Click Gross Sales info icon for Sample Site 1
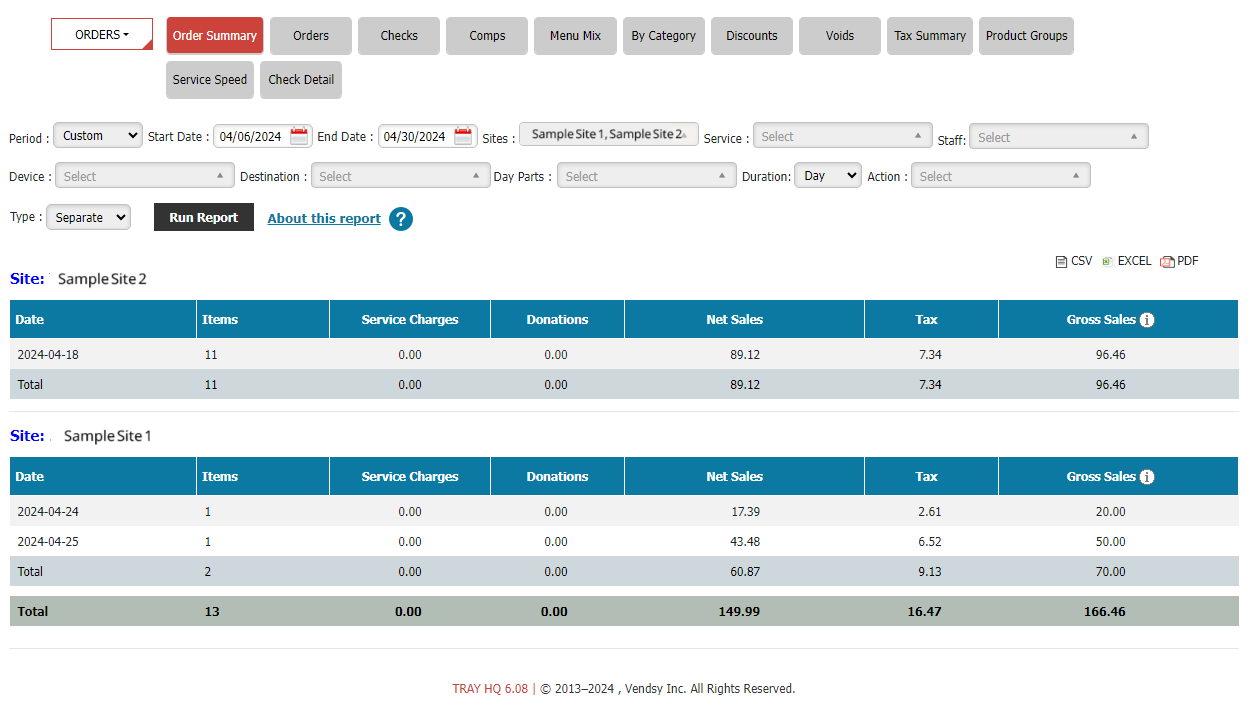Image resolution: width=1248 pixels, height=701 pixels. 1147,477
